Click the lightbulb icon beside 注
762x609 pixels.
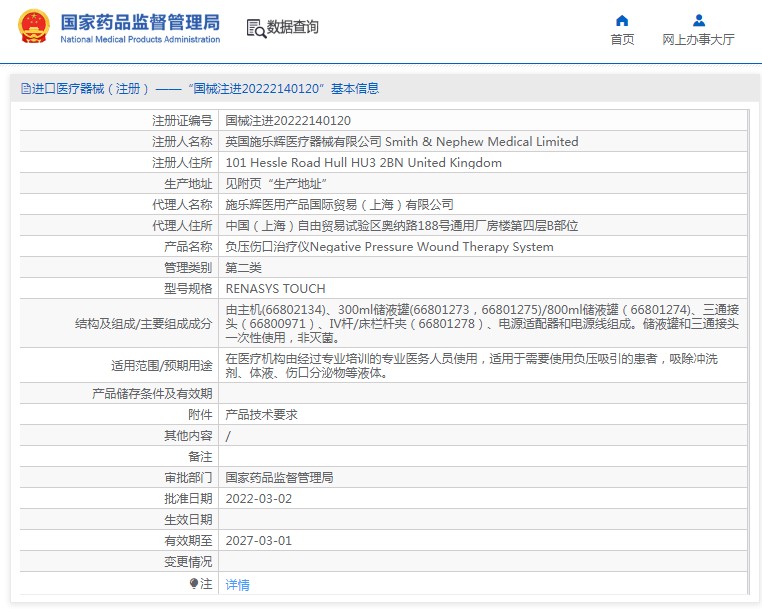[194, 583]
